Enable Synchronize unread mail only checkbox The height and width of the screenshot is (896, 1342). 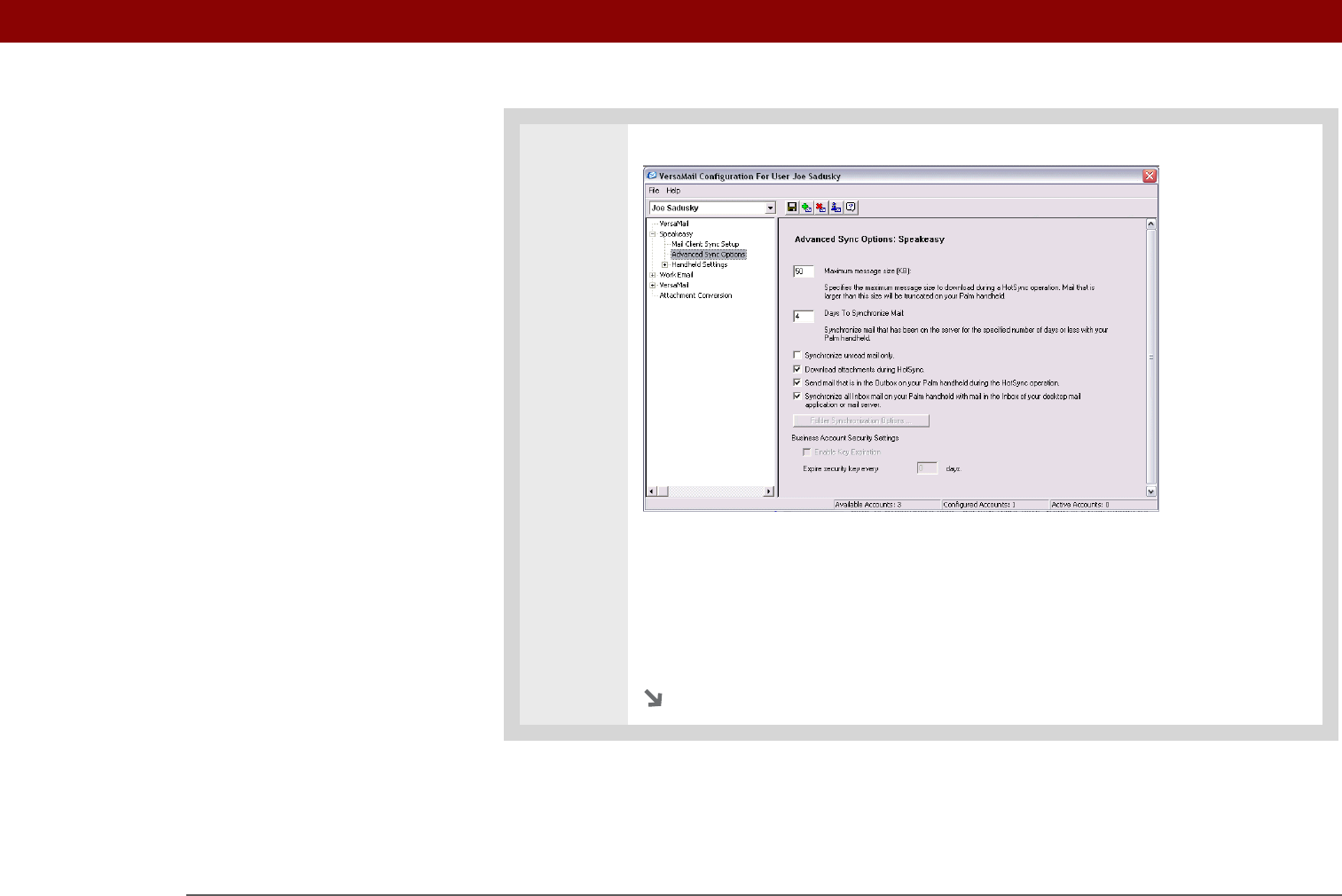[797, 355]
